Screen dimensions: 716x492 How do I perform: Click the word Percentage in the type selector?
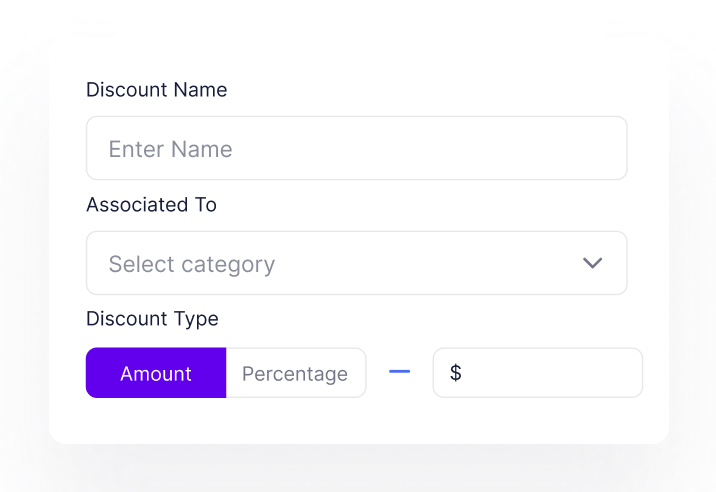click(x=295, y=374)
